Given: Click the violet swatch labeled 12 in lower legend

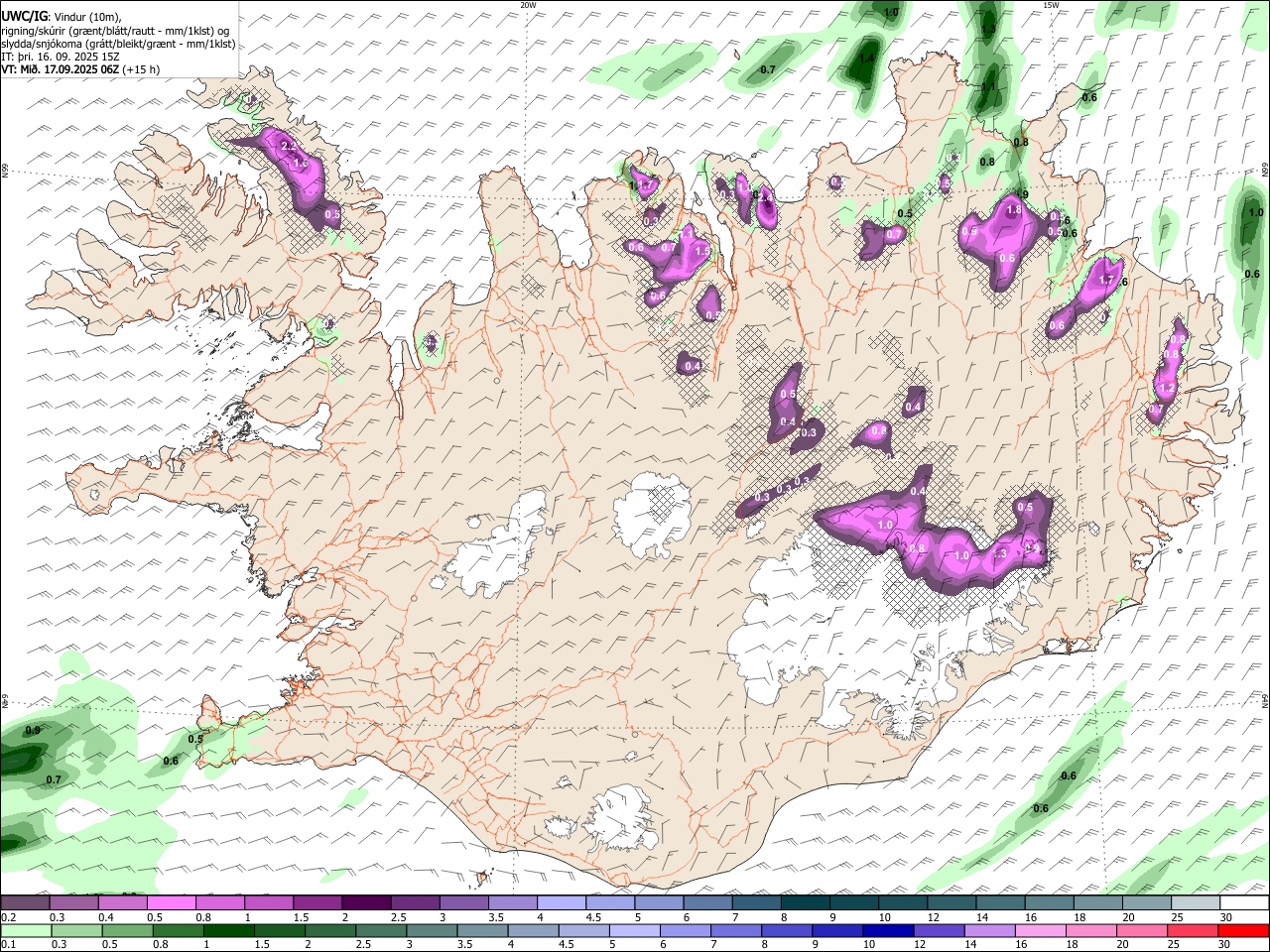Looking at the screenshot, I should click(x=939, y=930).
